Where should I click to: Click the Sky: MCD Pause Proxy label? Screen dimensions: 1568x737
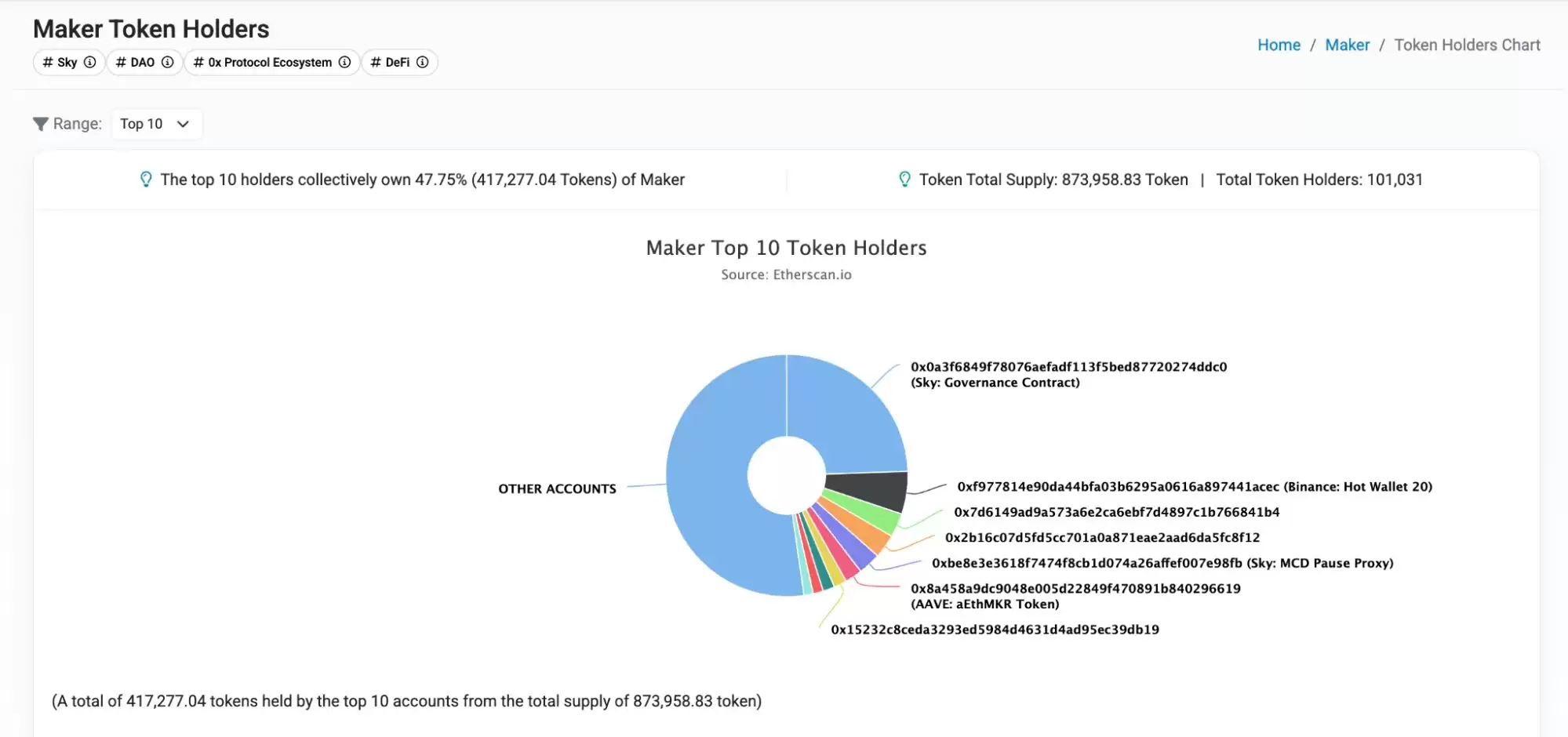pos(1162,564)
